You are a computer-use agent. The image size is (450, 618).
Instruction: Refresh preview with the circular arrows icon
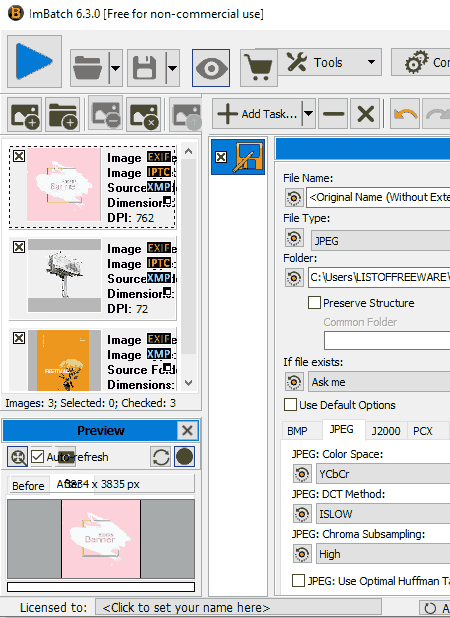click(x=161, y=457)
